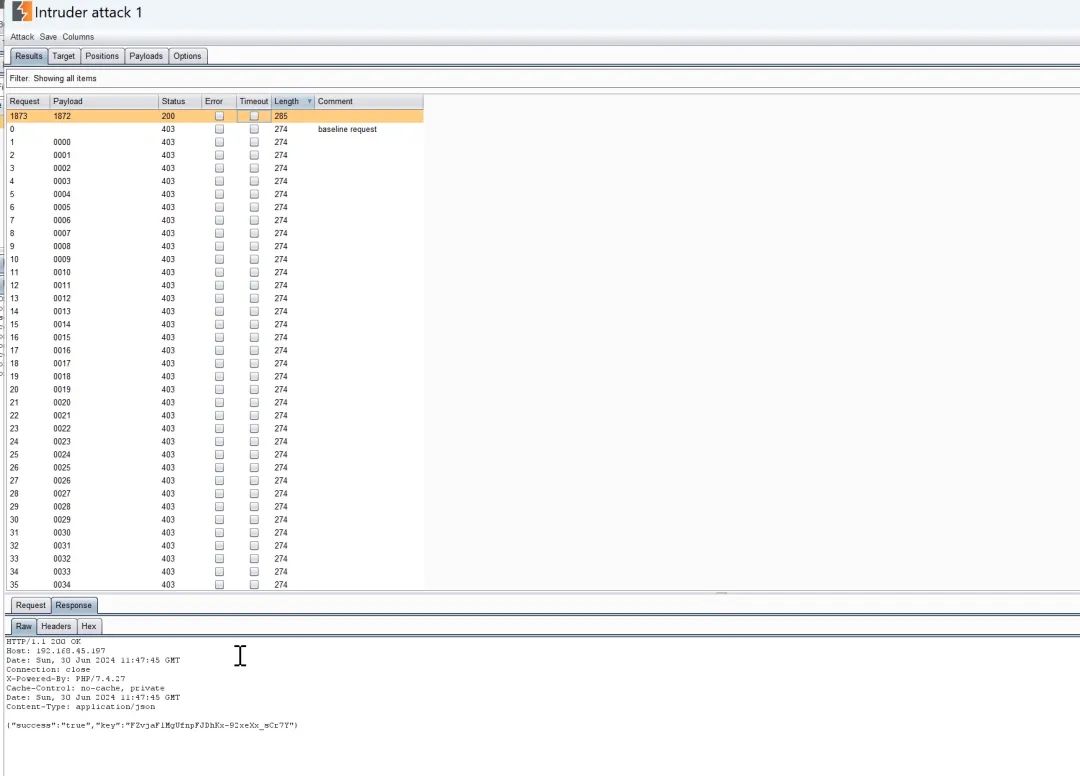This screenshot has height=776, width=1080.
Task: Toggle Timeout checkbox for baseline request row
Action: [254, 129]
